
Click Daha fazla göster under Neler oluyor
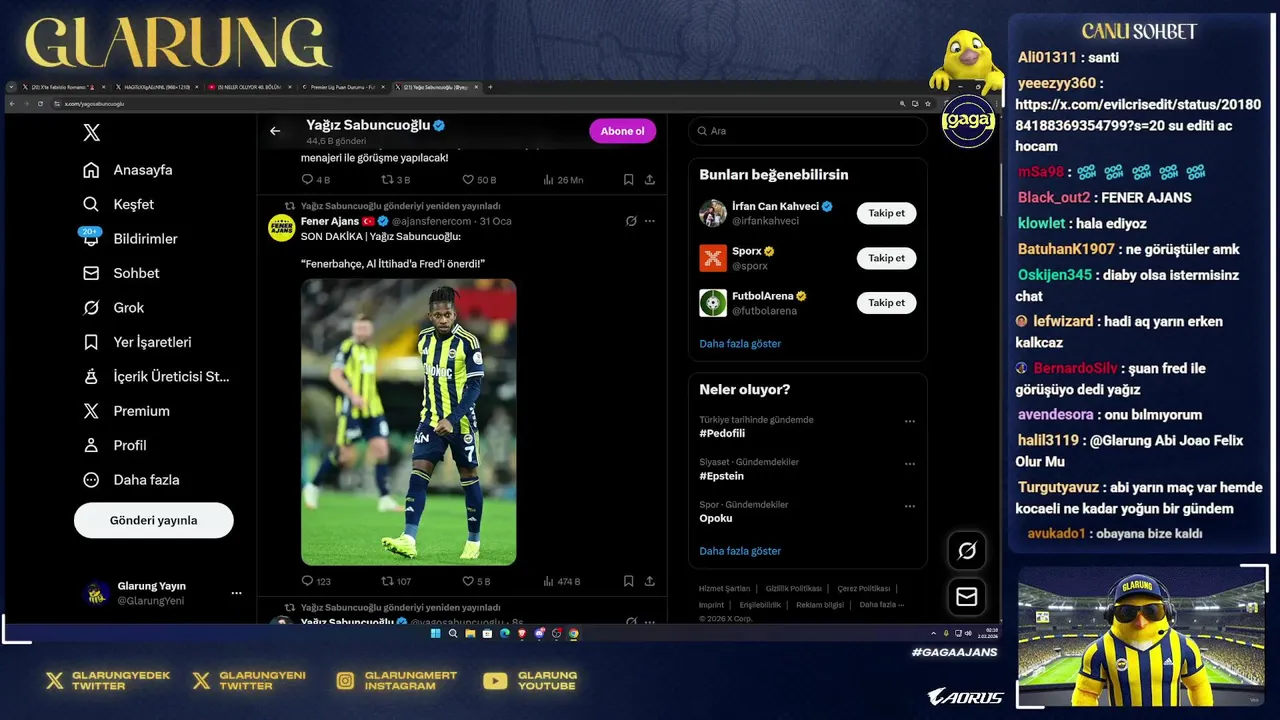(x=740, y=551)
